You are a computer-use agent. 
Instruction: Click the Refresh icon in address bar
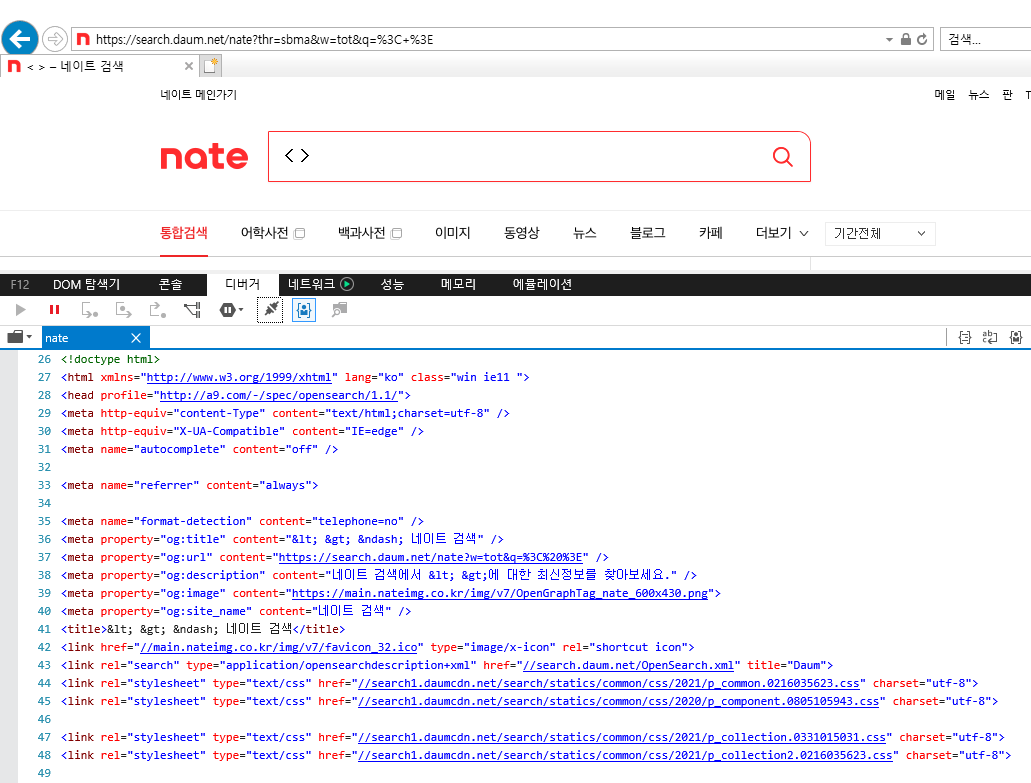coord(922,39)
